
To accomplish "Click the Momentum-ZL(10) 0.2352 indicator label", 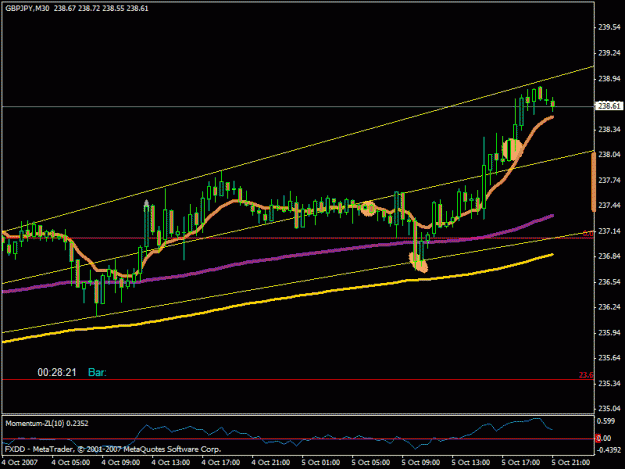I will [x=47, y=424].
